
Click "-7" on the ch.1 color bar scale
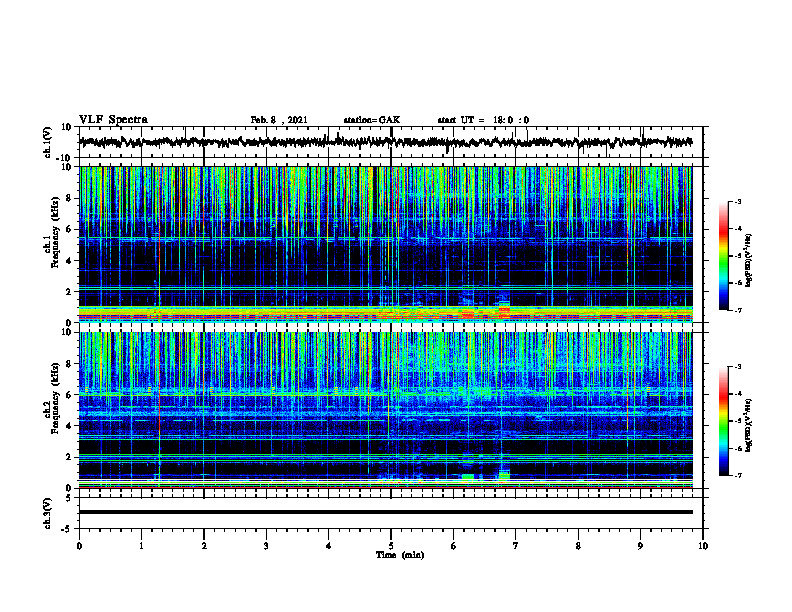pyautogui.click(x=737, y=310)
